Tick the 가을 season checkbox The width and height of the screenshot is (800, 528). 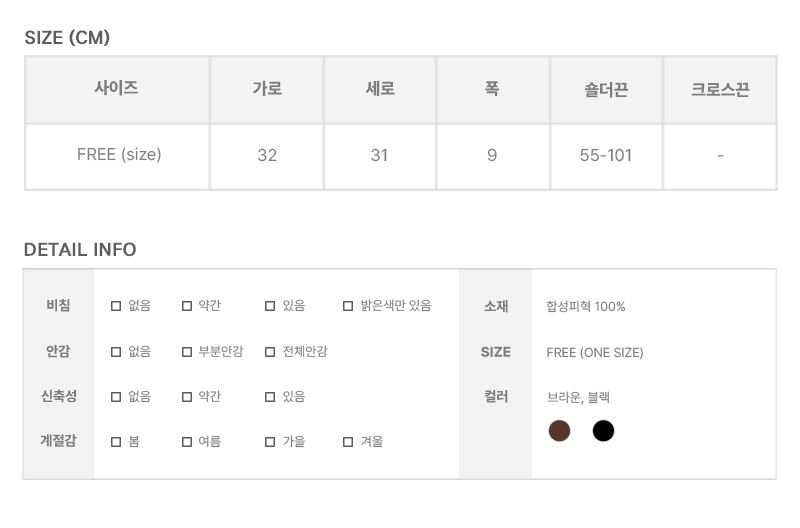click(x=270, y=442)
